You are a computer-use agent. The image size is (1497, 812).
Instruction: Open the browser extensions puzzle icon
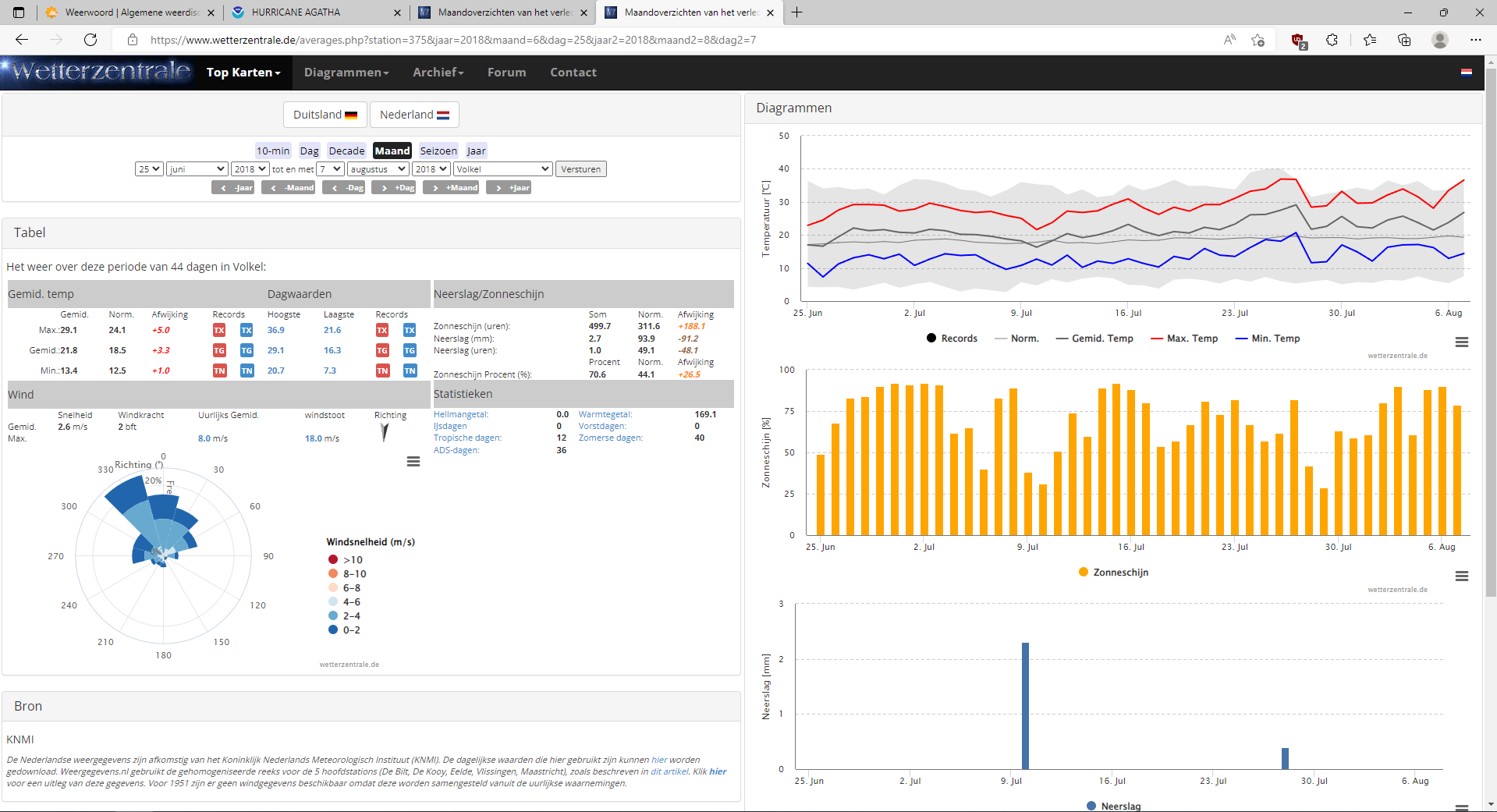(x=1332, y=40)
